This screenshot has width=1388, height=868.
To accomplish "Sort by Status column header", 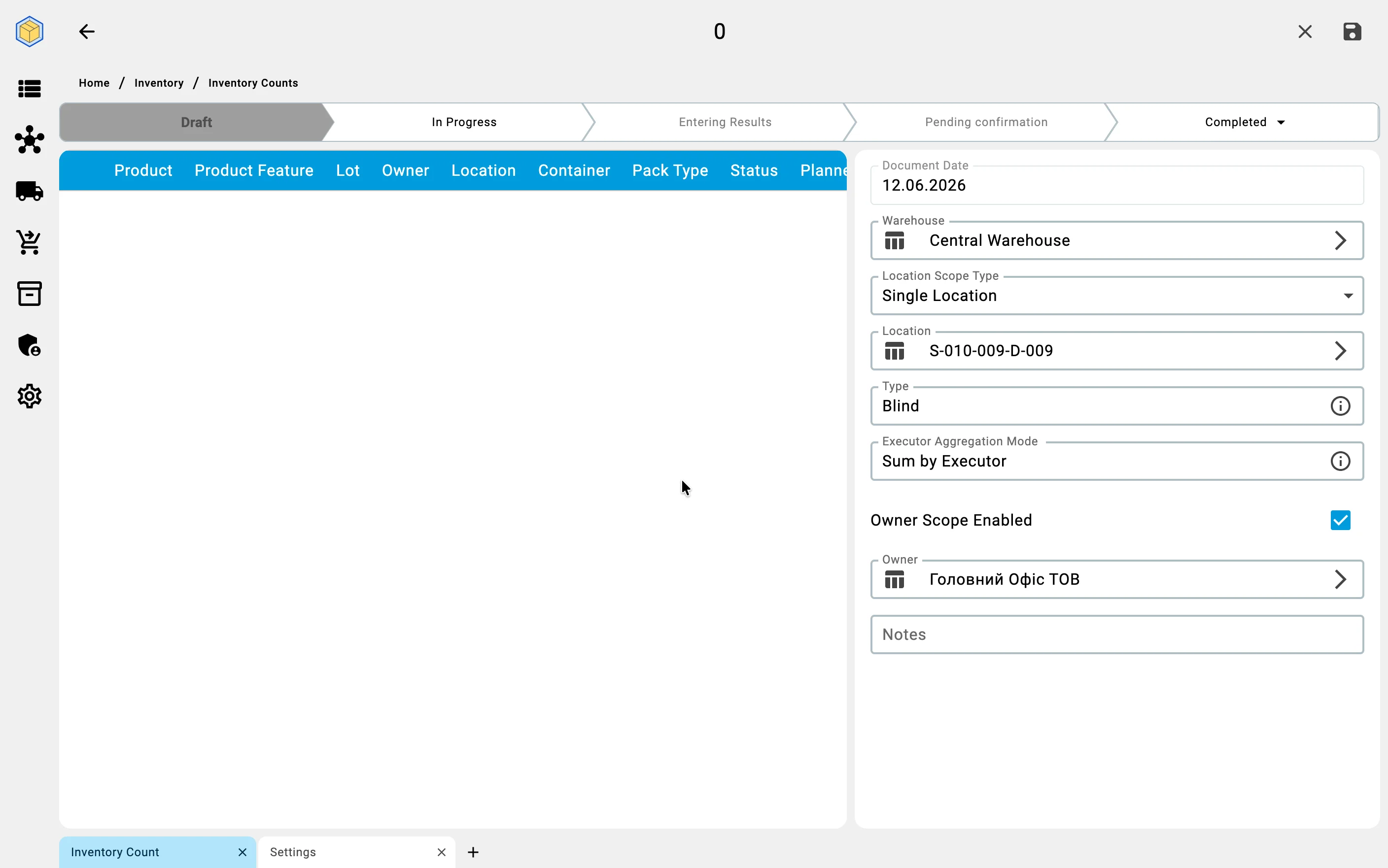I will (x=754, y=170).
